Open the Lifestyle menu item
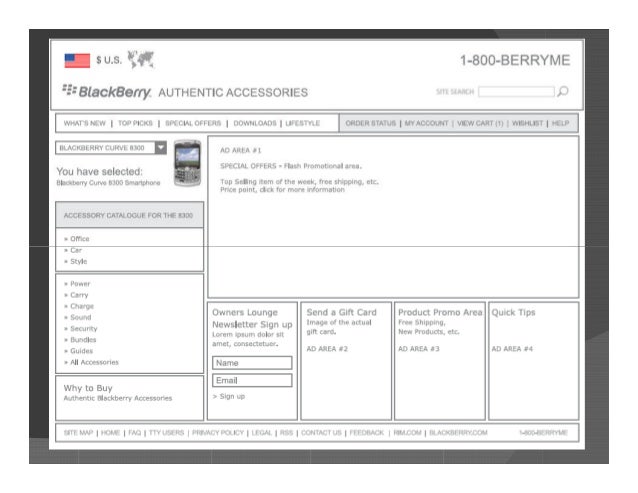This screenshot has height=493, width=638. pyautogui.click(x=303, y=123)
